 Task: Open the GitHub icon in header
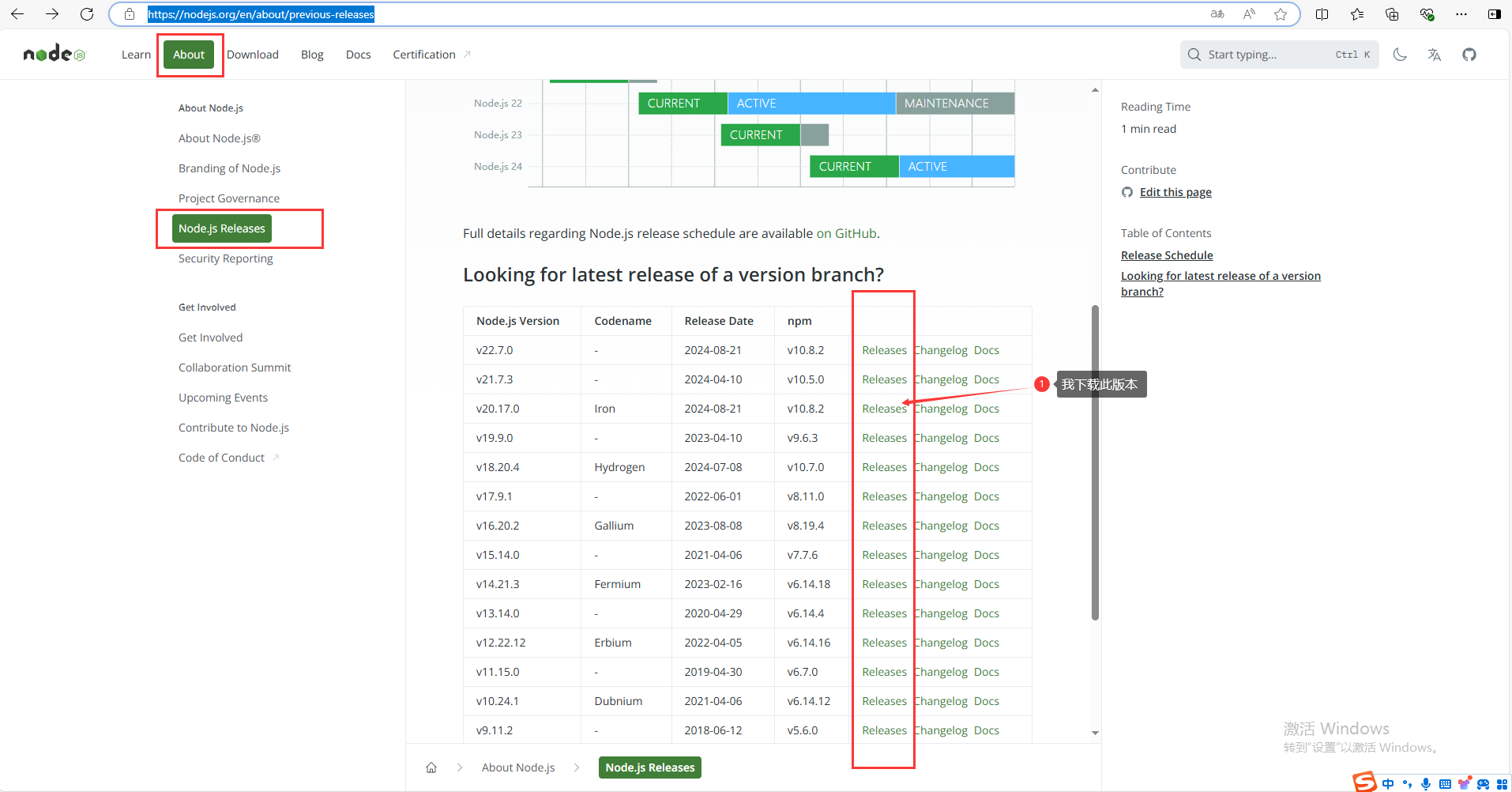coord(1469,55)
